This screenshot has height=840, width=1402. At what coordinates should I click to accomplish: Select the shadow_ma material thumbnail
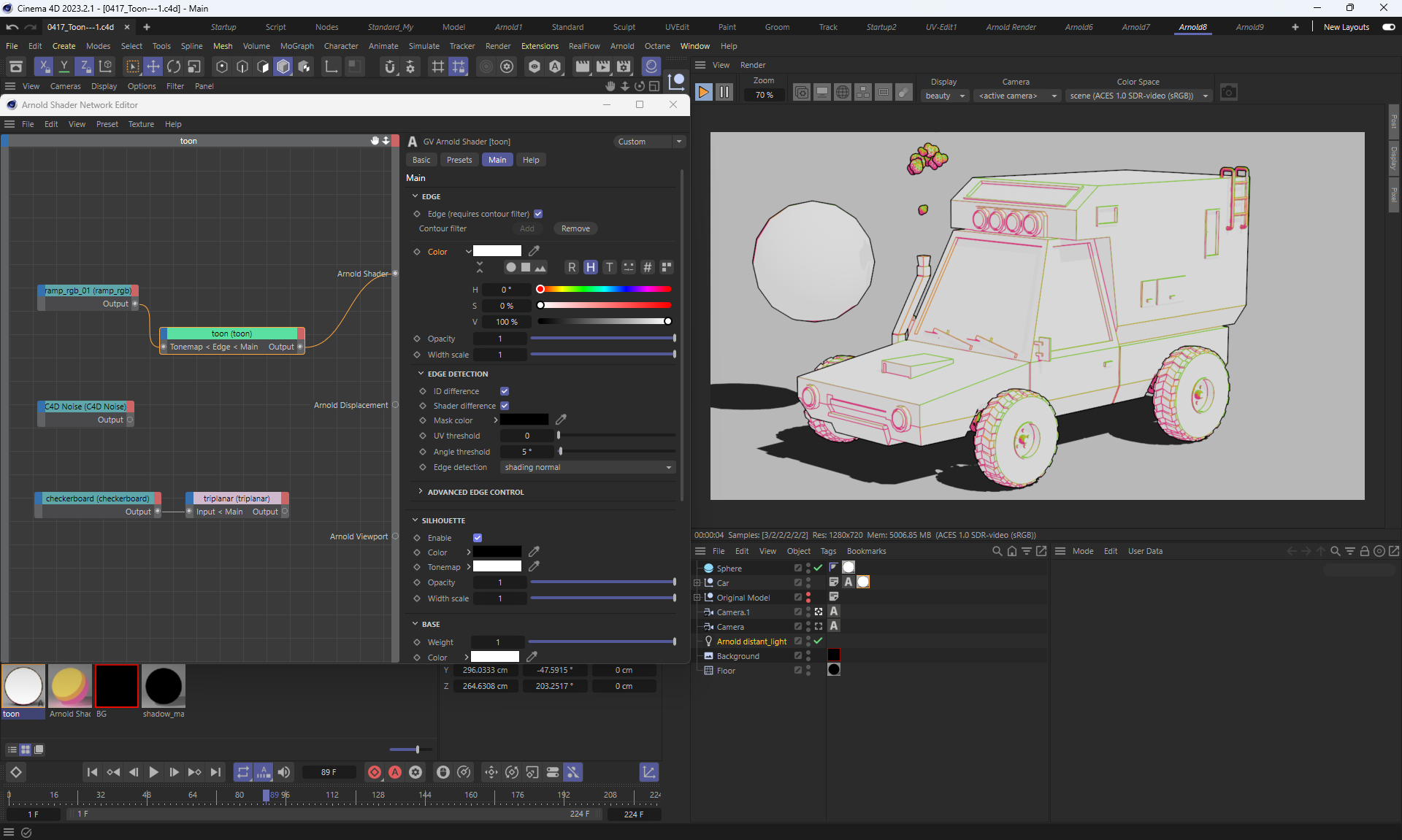tap(163, 686)
